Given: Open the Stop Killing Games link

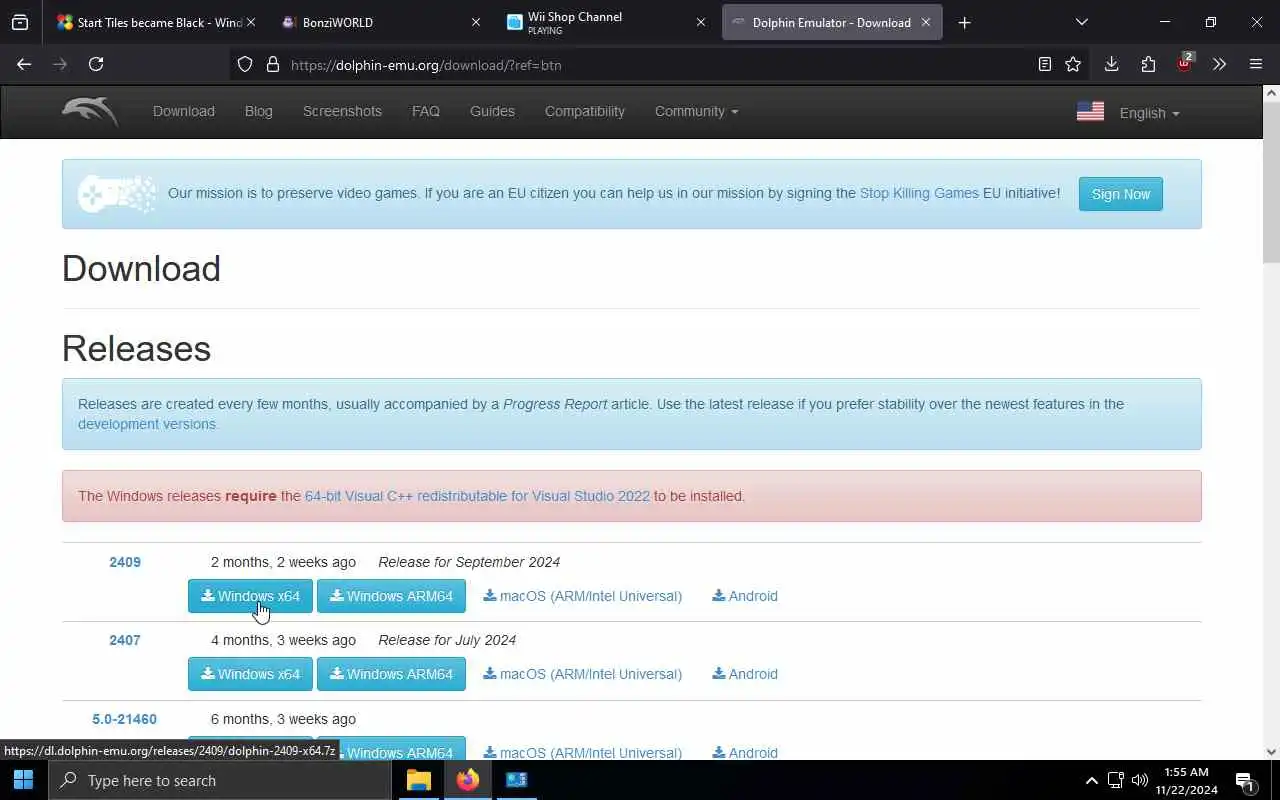Looking at the screenshot, I should (x=919, y=193).
